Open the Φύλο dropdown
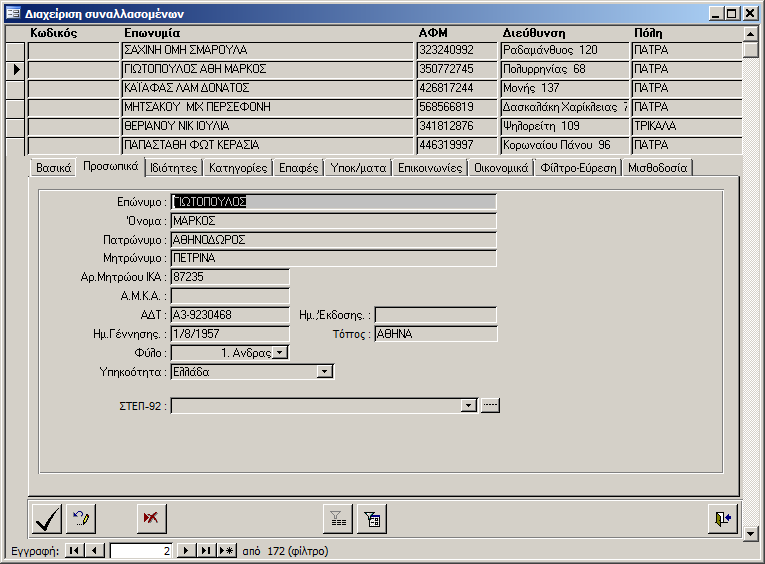This screenshot has height=564, width=765. click(280, 352)
